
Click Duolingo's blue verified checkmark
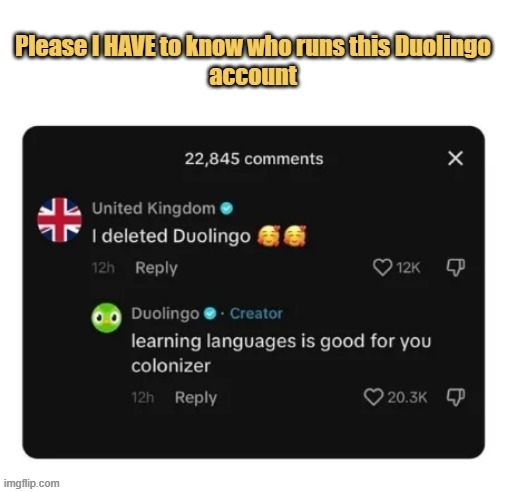tap(210, 313)
